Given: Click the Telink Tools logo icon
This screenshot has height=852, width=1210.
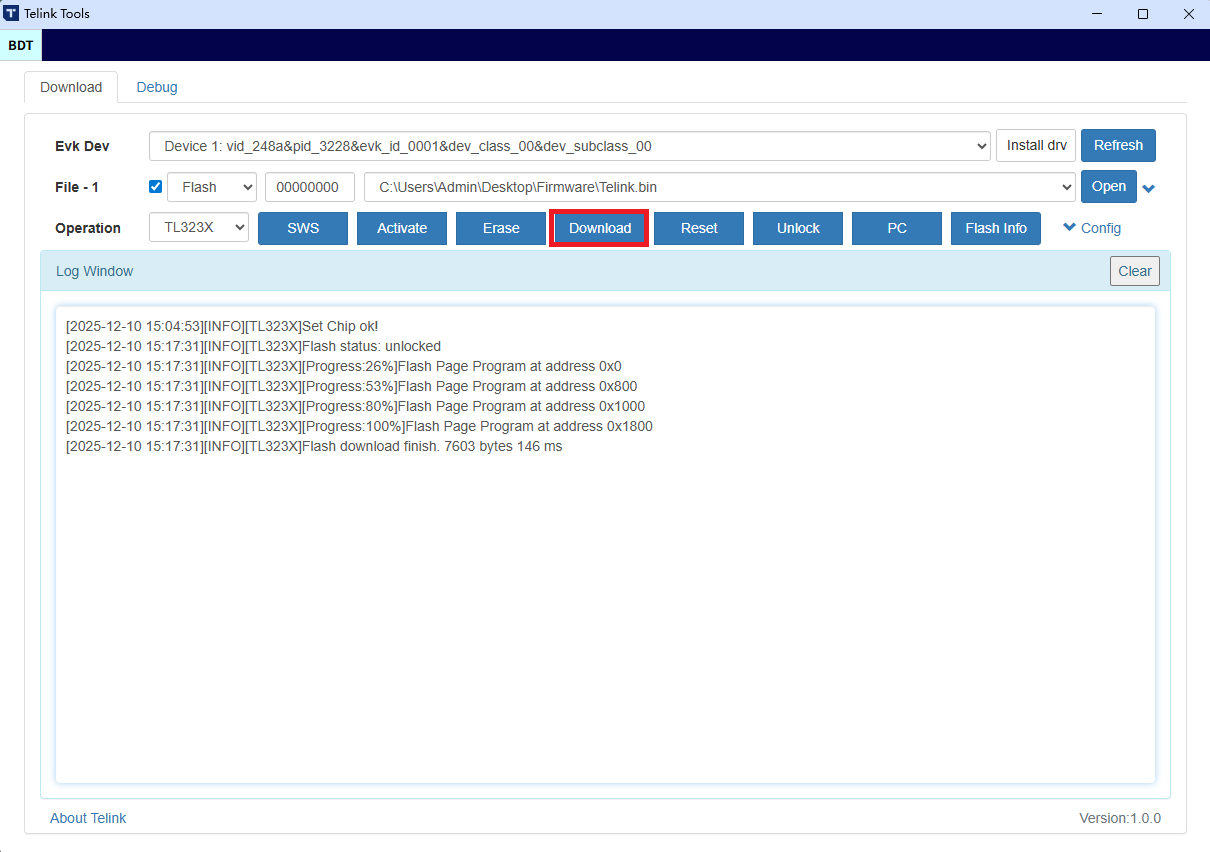Looking at the screenshot, I should 12,14.
